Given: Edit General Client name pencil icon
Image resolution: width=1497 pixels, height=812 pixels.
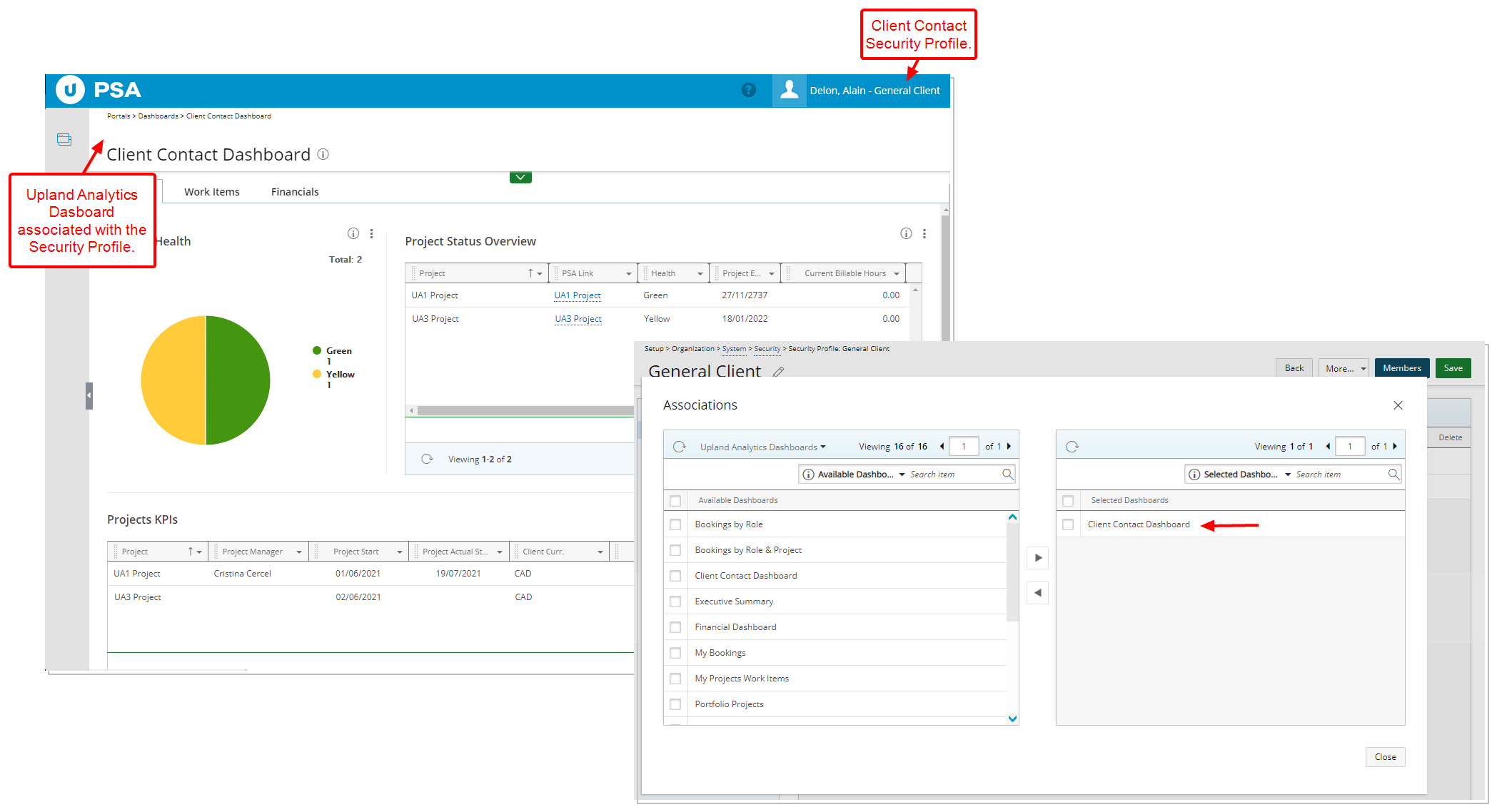Looking at the screenshot, I should click(x=778, y=371).
